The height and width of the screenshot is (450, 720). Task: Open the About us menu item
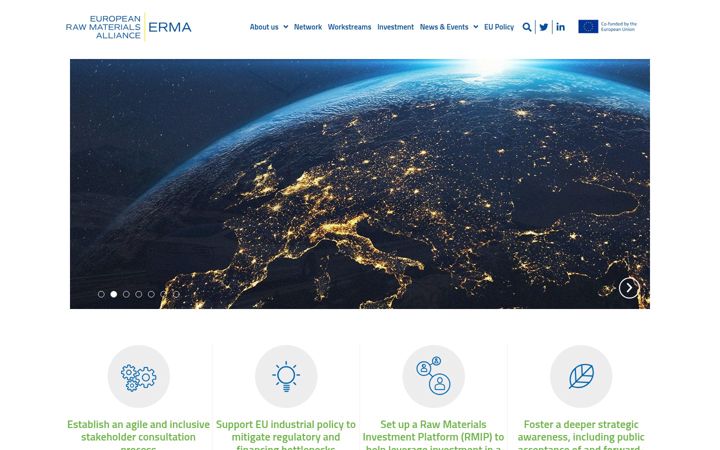[264, 27]
